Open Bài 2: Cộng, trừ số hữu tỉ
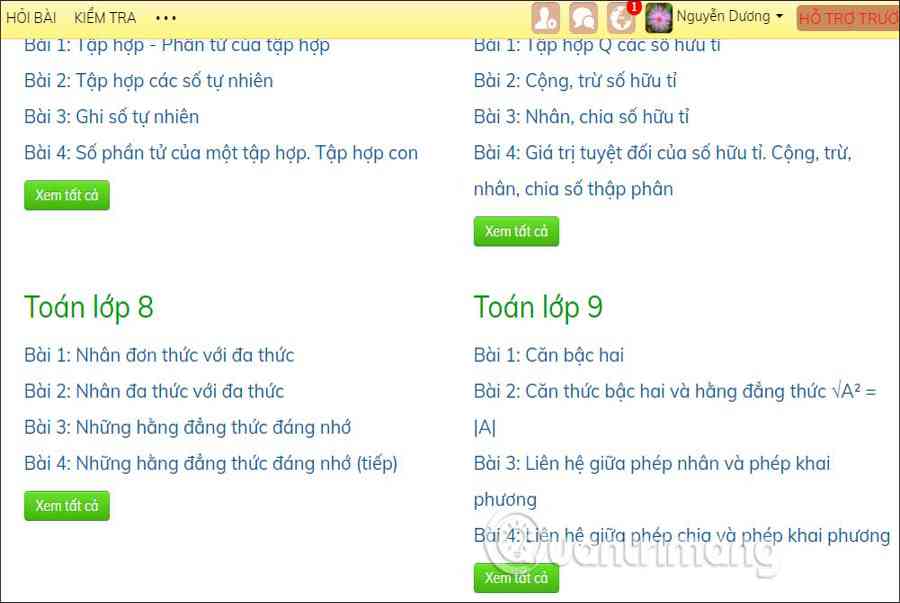The image size is (900, 603). pyautogui.click(x=575, y=81)
